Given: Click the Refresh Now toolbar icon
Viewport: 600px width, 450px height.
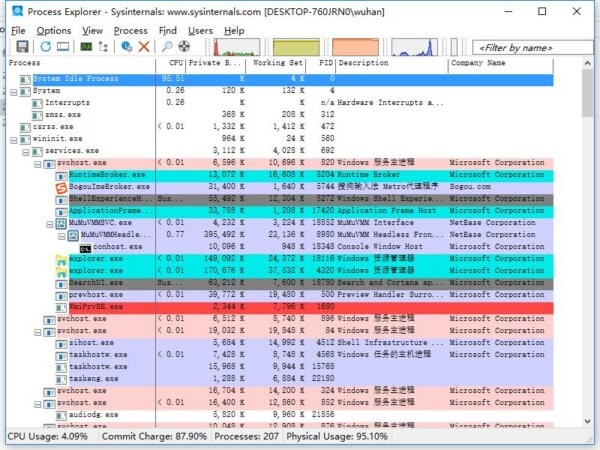Looking at the screenshot, I should coord(46,47).
